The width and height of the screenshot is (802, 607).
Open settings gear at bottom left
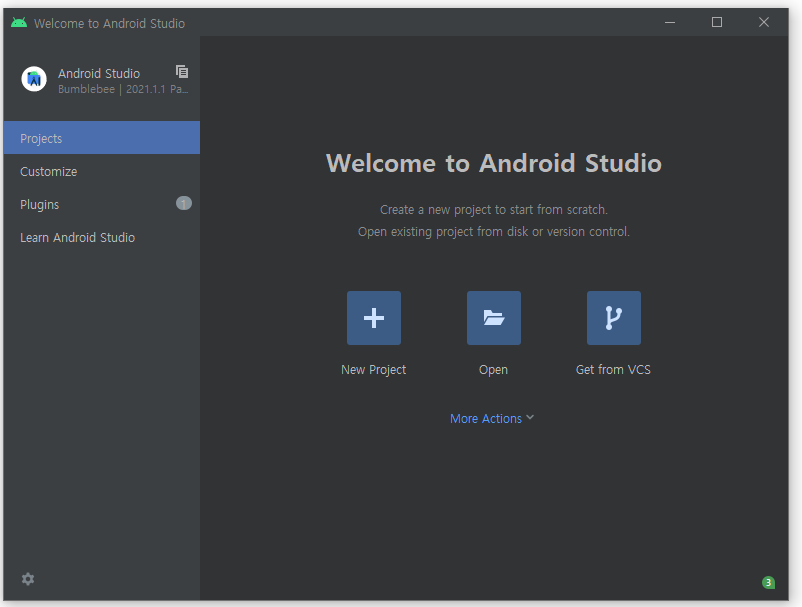coord(28,579)
